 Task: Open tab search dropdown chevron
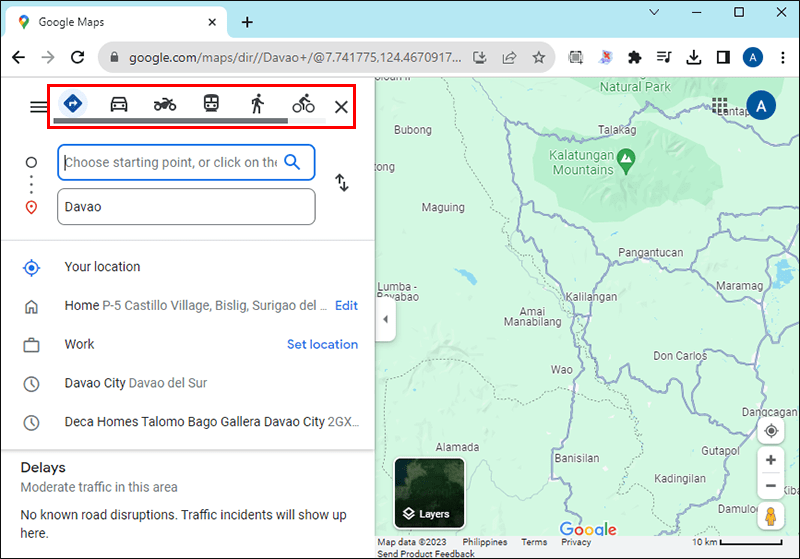coord(654,12)
